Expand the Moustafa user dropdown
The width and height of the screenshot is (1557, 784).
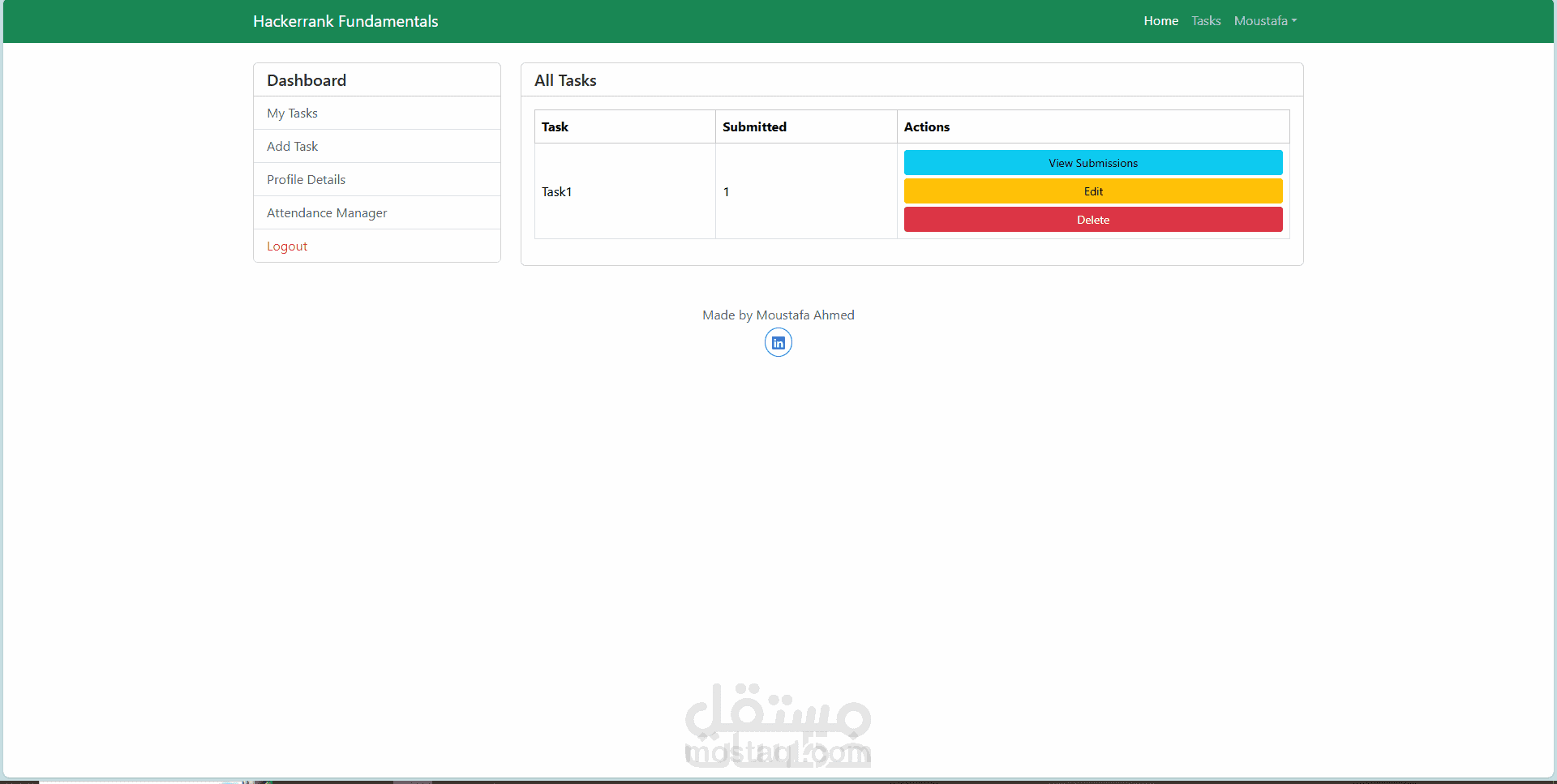coord(1265,21)
